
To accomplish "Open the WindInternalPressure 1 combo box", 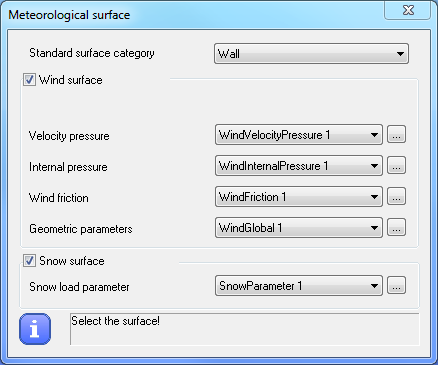I will coord(299,166).
